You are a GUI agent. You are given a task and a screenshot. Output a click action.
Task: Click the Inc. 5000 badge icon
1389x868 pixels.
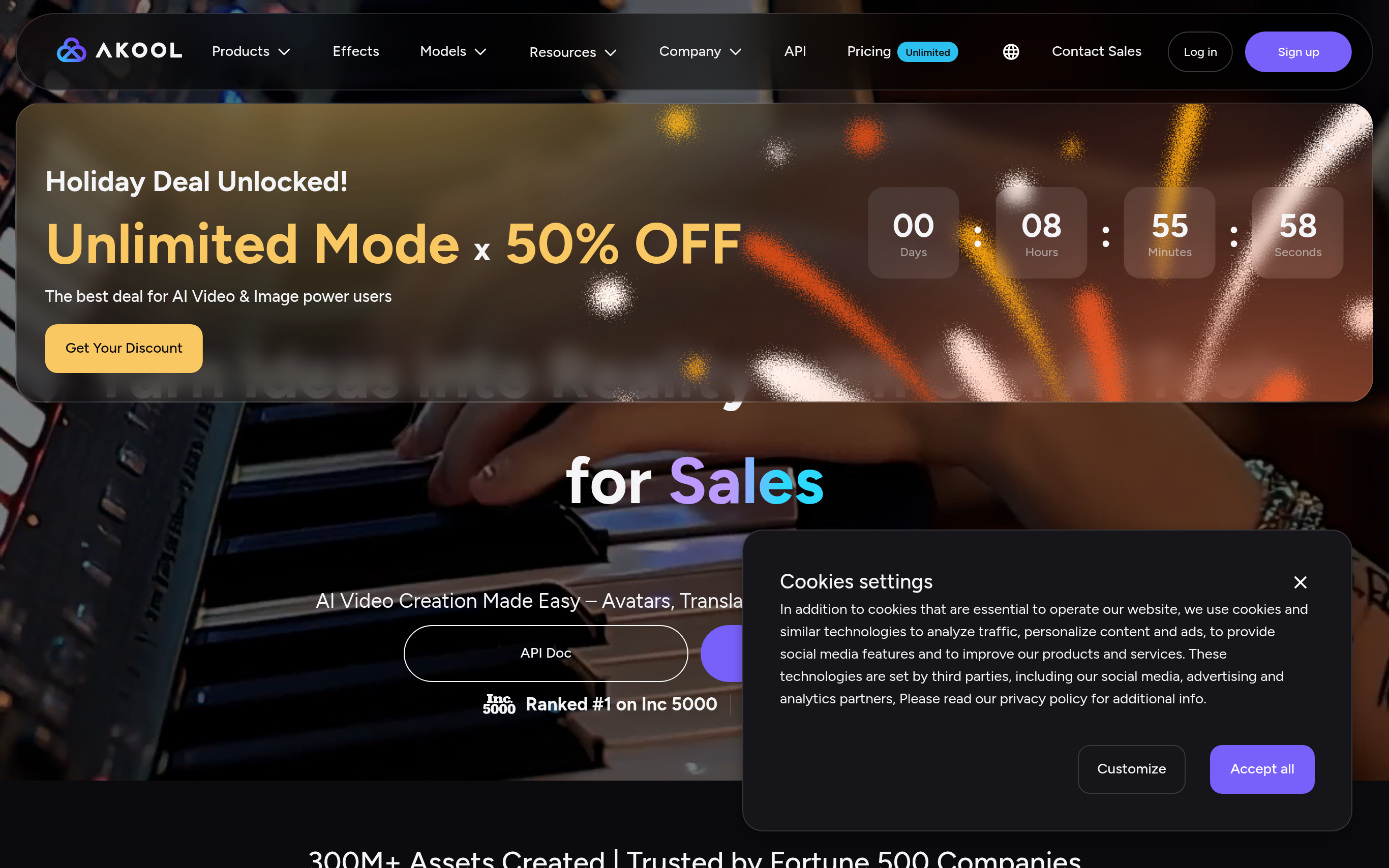tap(499, 704)
